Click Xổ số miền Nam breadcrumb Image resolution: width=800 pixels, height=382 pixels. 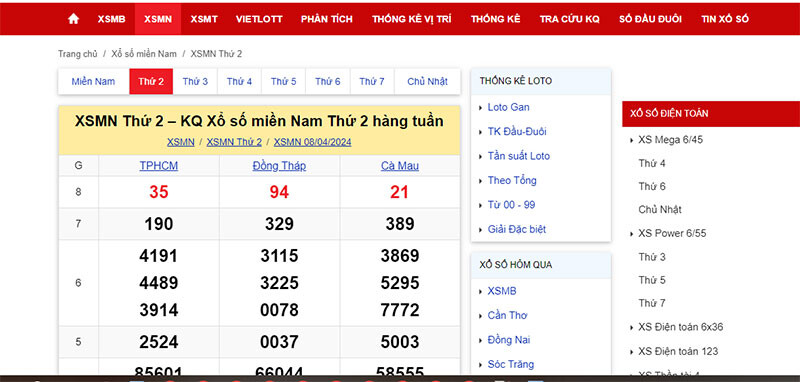[144, 54]
